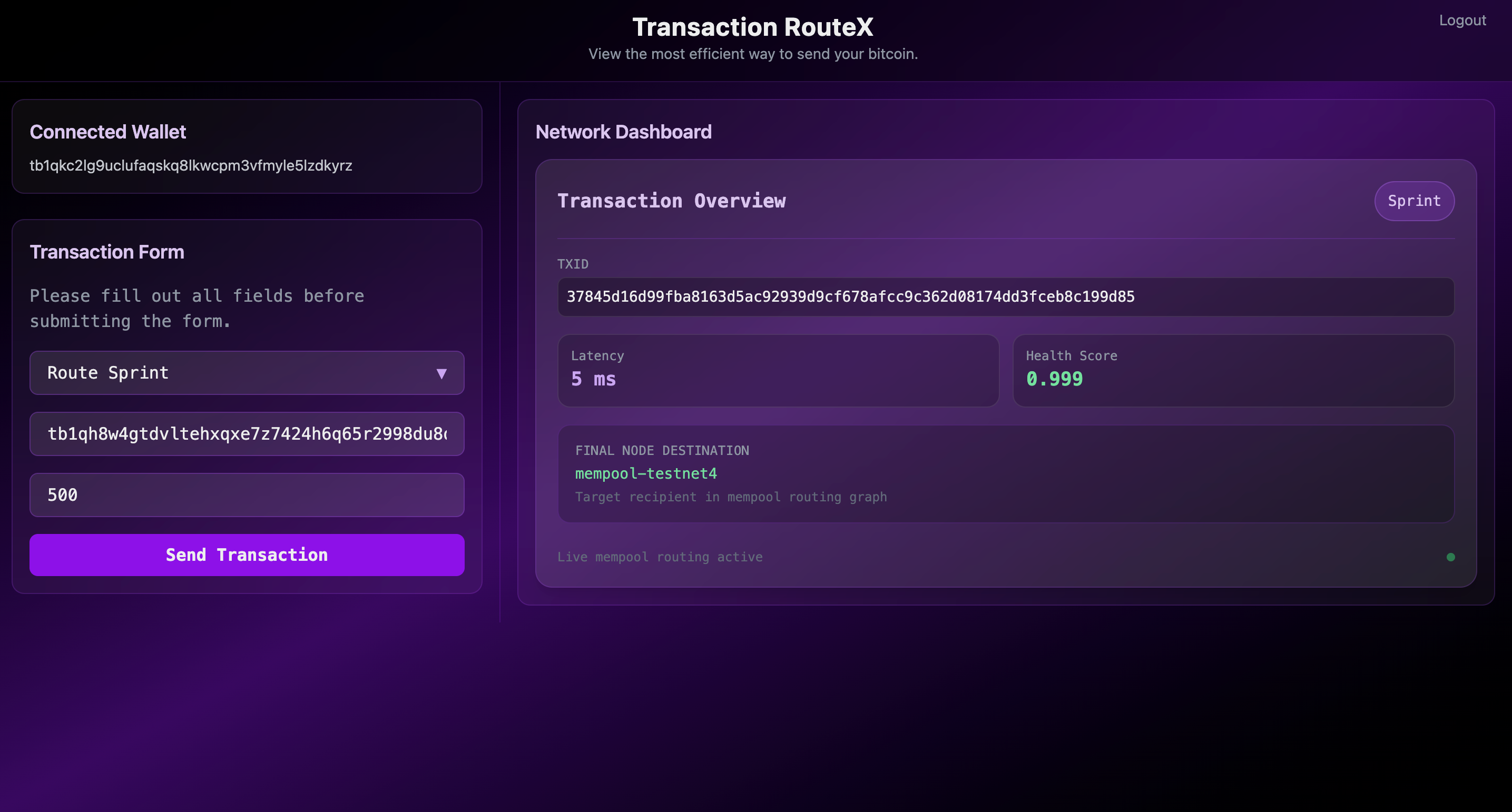Click the connected wallet address text
The width and height of the screenshot is (1512, 812).
point(191,165)
